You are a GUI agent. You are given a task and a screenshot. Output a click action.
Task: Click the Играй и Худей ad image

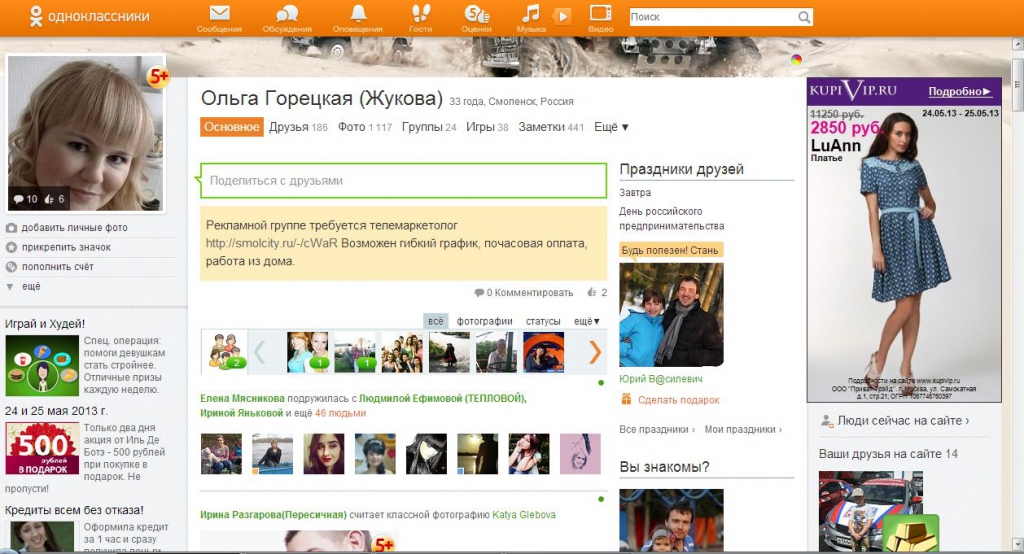42,366
